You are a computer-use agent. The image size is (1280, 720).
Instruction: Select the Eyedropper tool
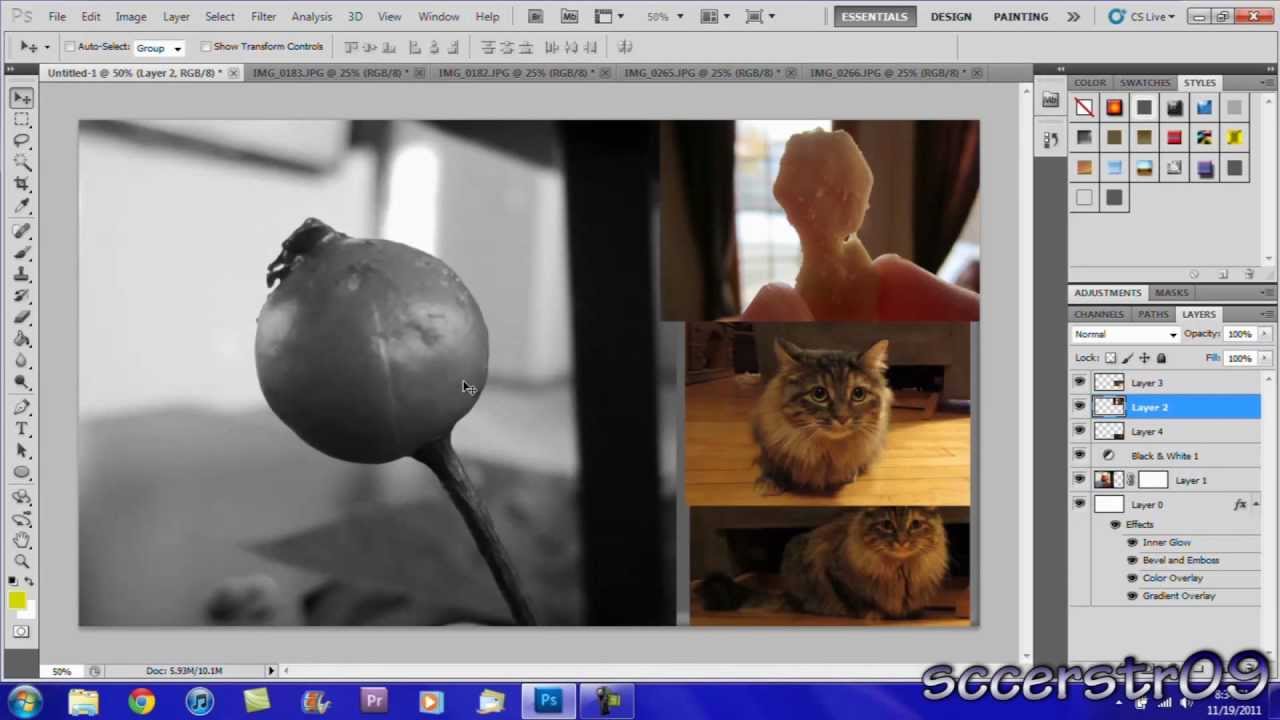tap(22, 207)
